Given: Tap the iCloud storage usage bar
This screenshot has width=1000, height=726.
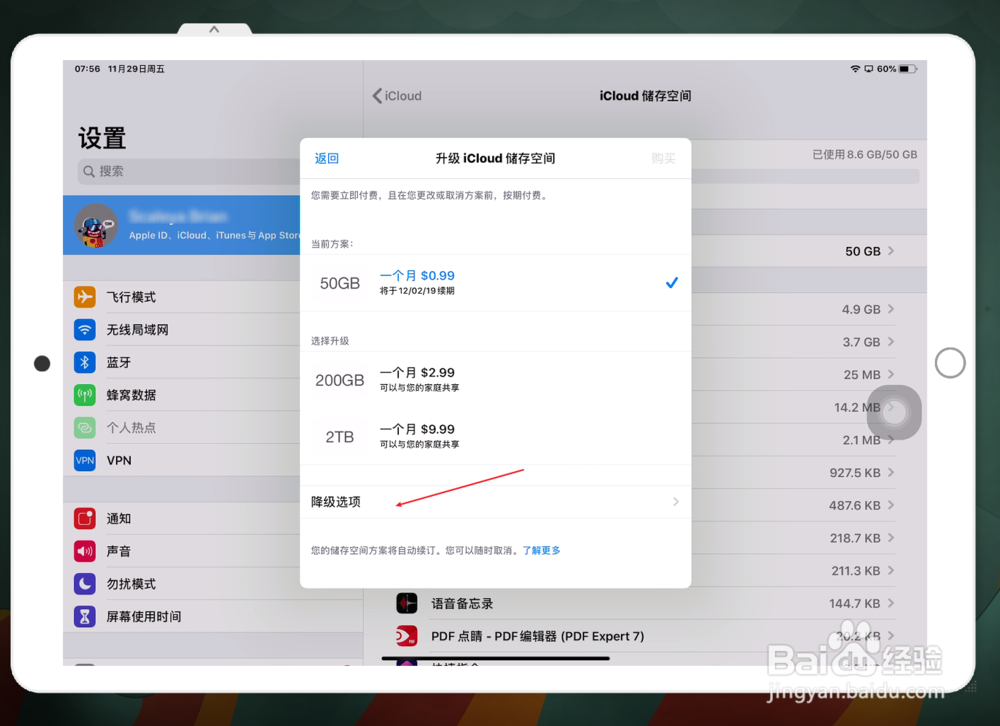Looking at the screenshot, I should (x=805, y=176).
